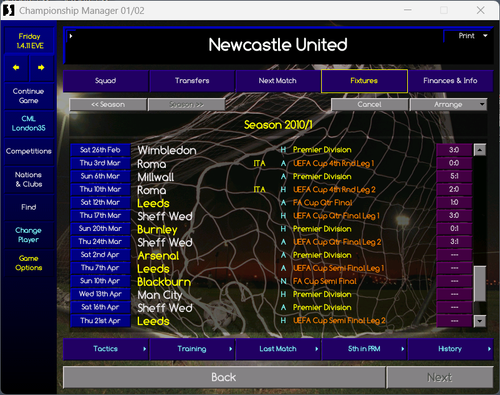The image size is (500, 395).
Task: Click opponent Blackburn
Action: point(164,282)
